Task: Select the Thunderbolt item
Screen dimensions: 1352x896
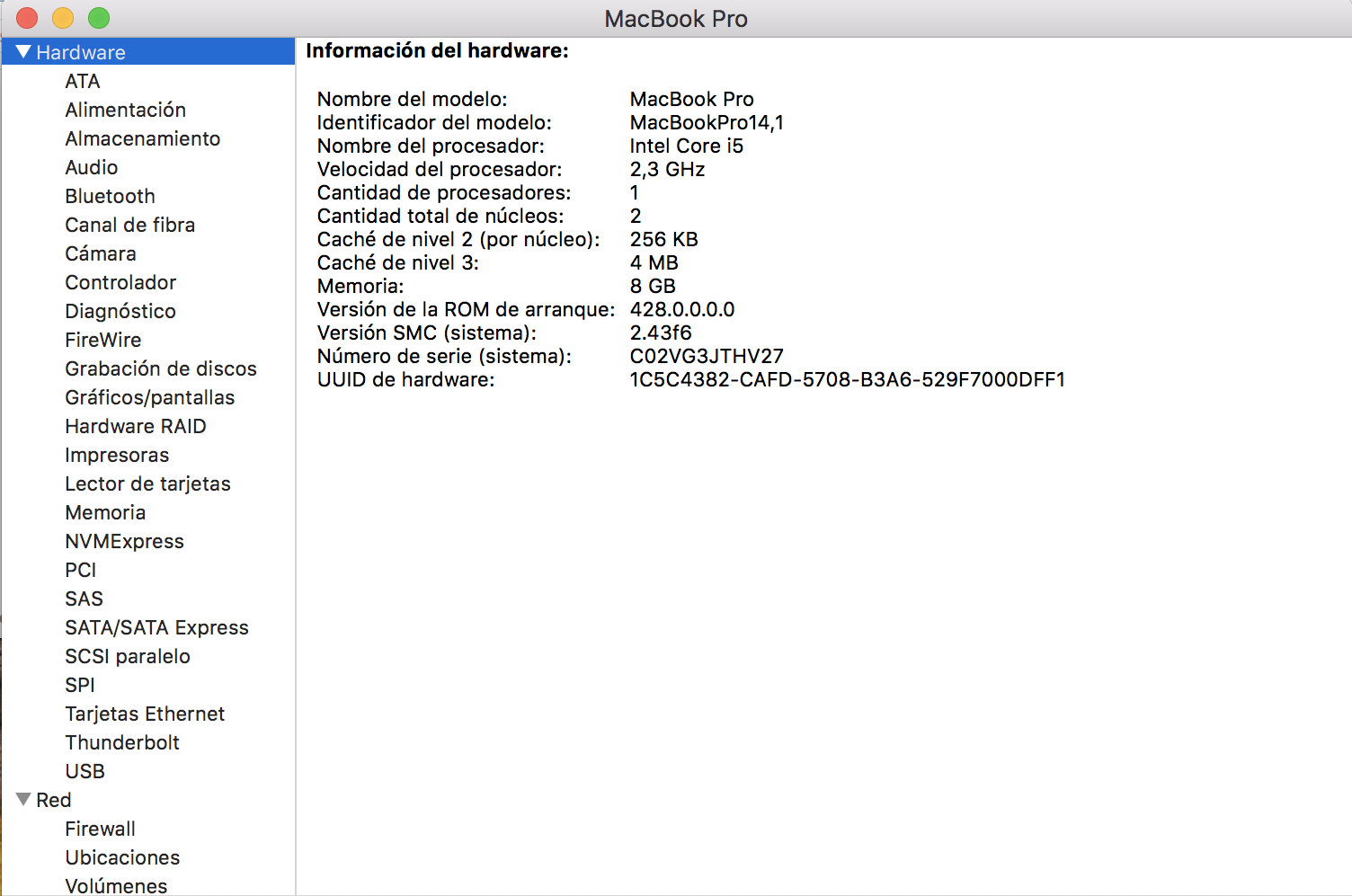Action: point(122,742)
